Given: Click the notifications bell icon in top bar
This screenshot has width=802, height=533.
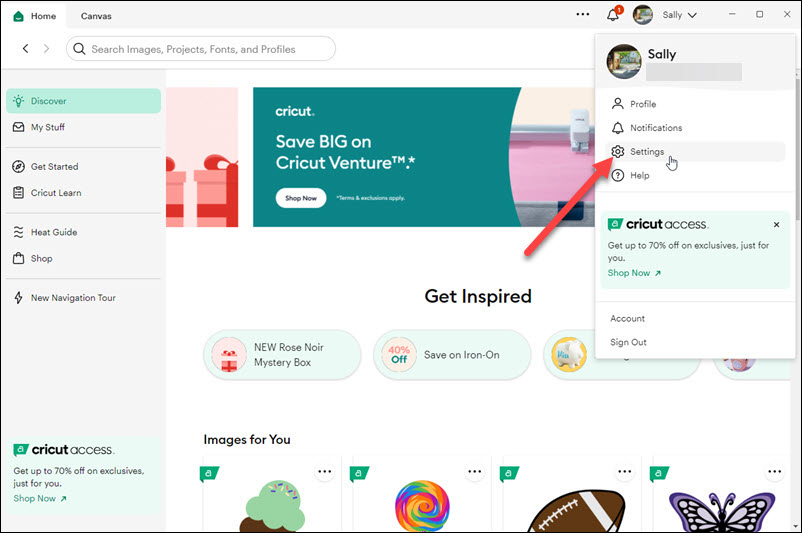Looking at the screenshot, I should point(613,15).
